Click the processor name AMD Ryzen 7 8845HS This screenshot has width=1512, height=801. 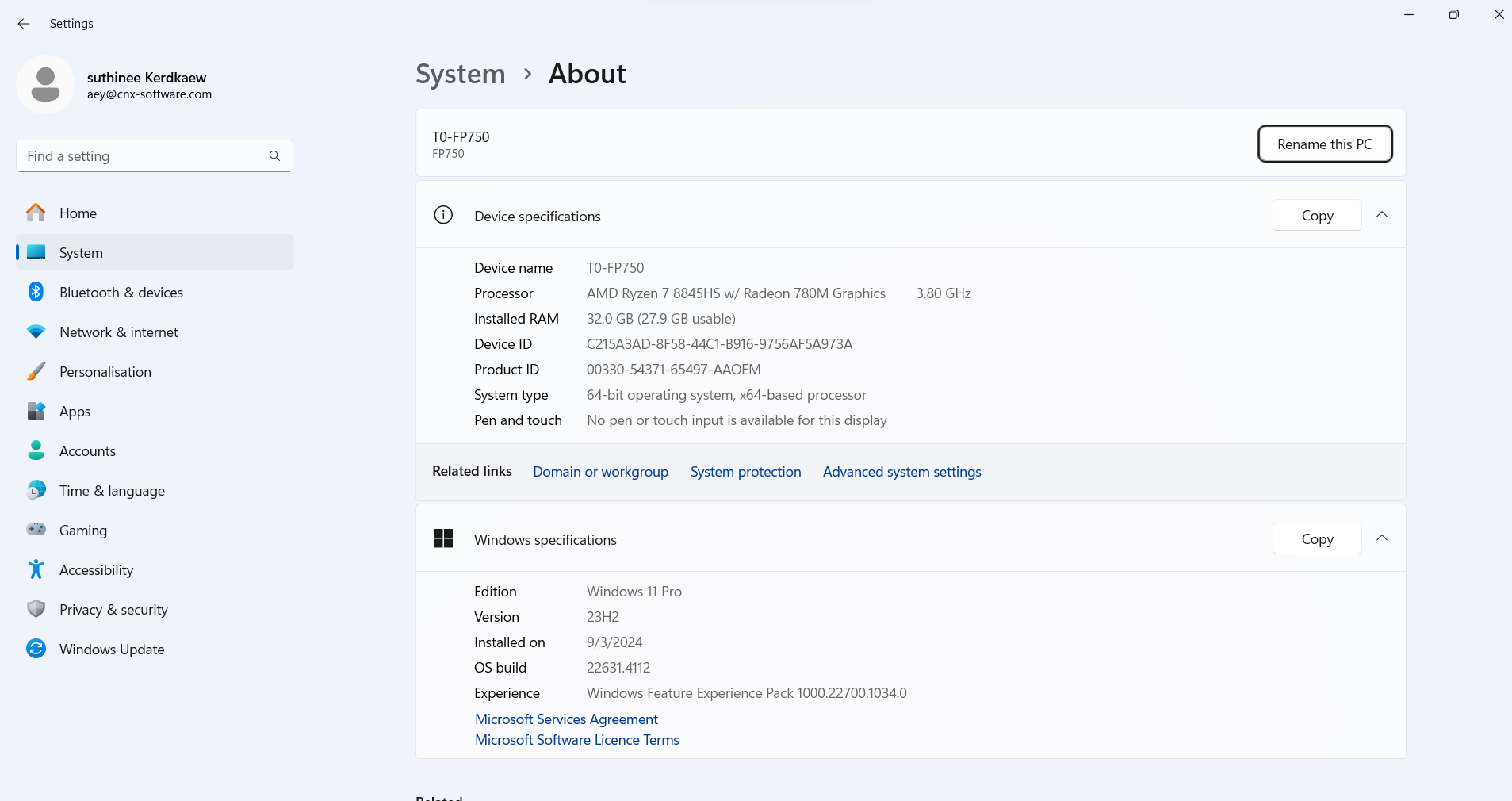(736, 293)
